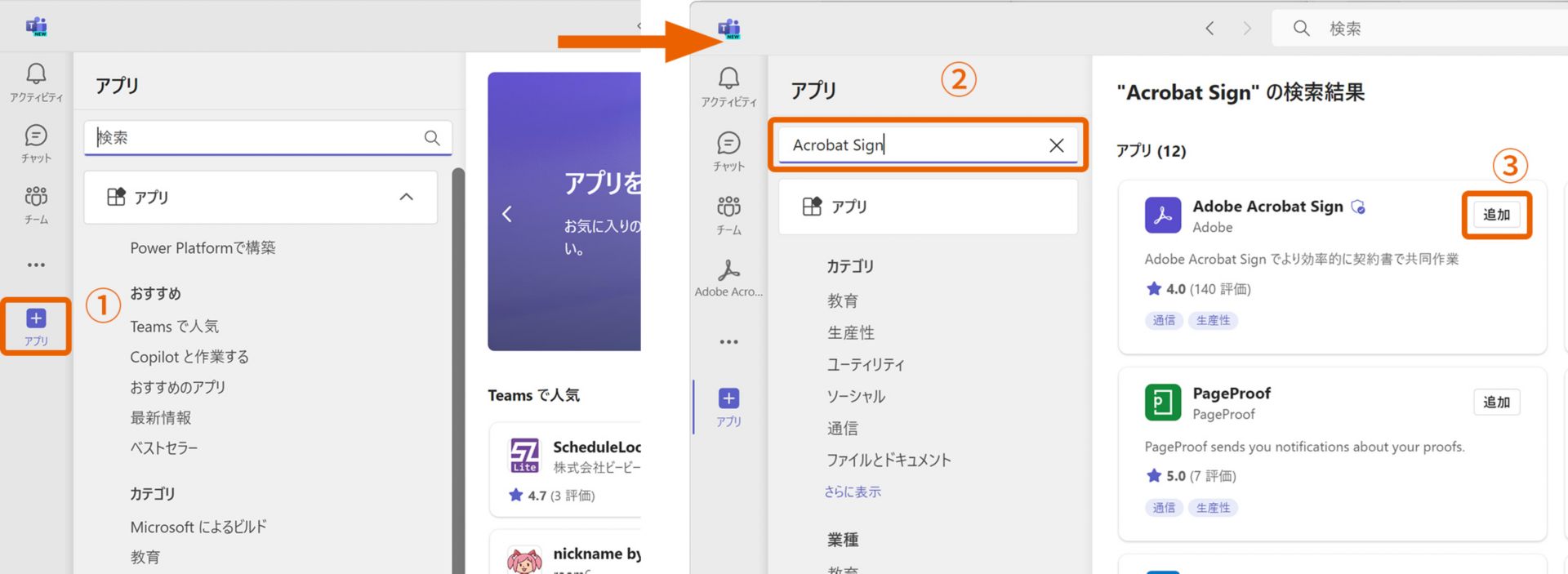Go forward with the right arrow in right title bar
The width and height of the screenshot is (1568, 574).
tap(1247, 29)
